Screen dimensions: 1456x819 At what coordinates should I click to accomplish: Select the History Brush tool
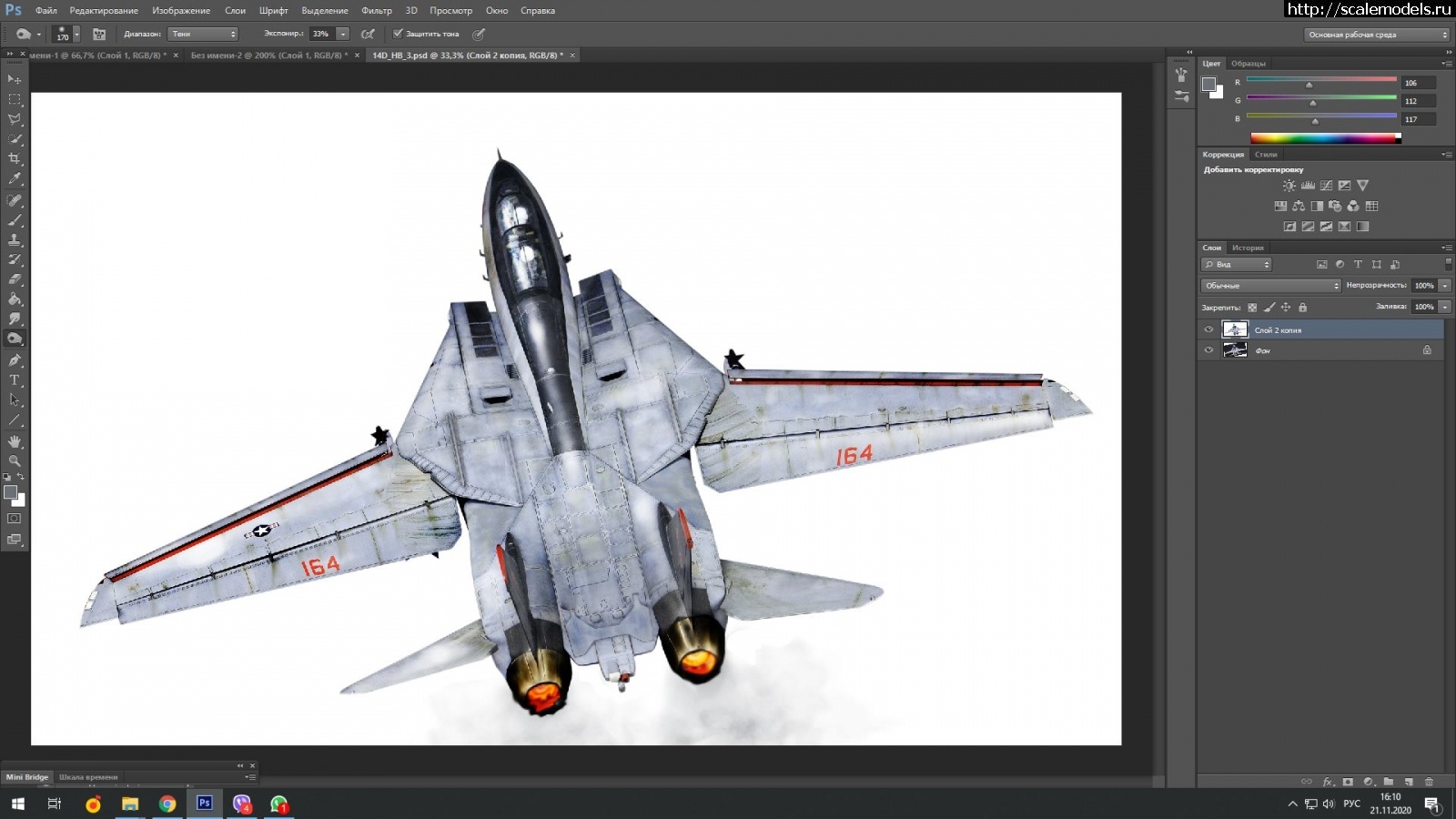[15, 260]
